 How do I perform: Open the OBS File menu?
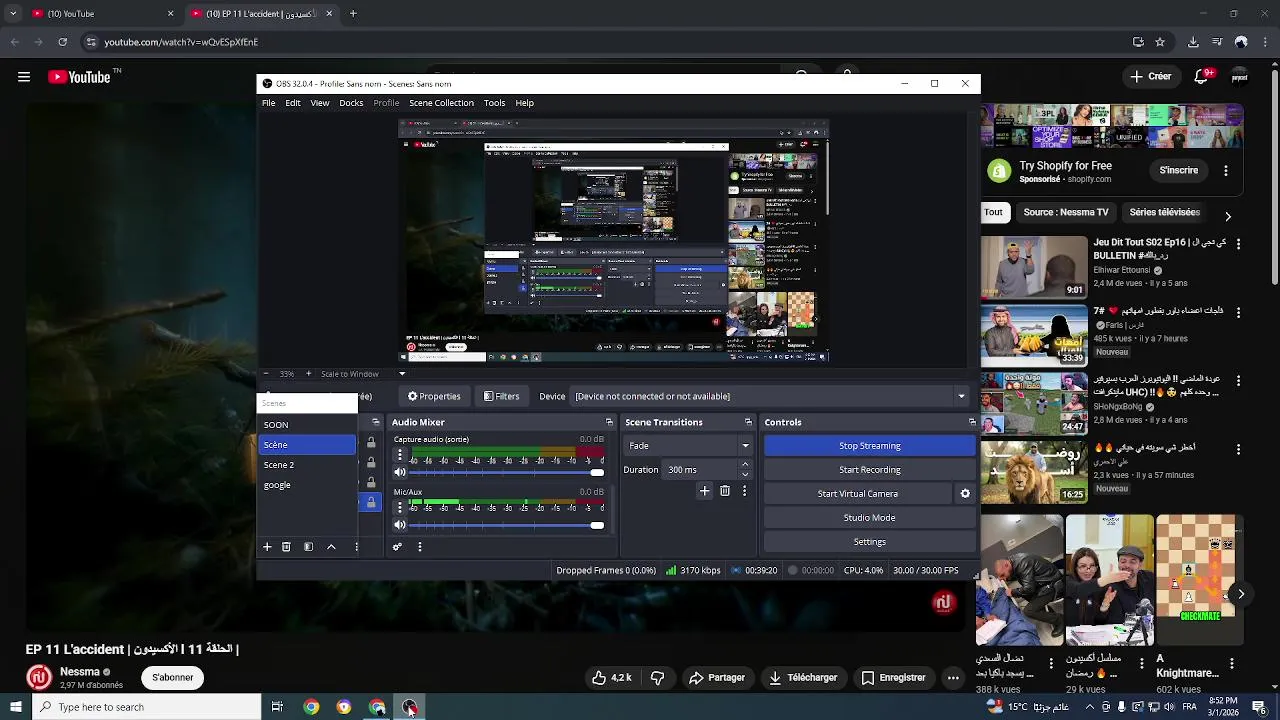click(269, 103)
